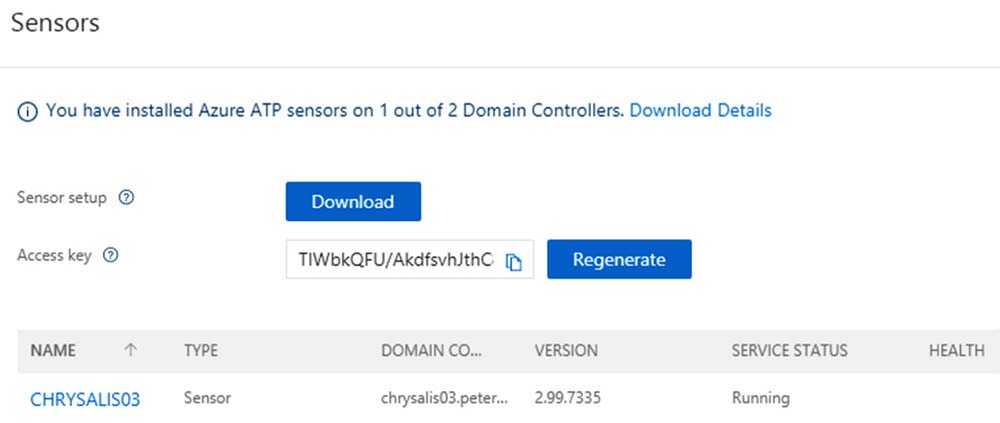Sort the table by VERSION column

click(566, 351)
